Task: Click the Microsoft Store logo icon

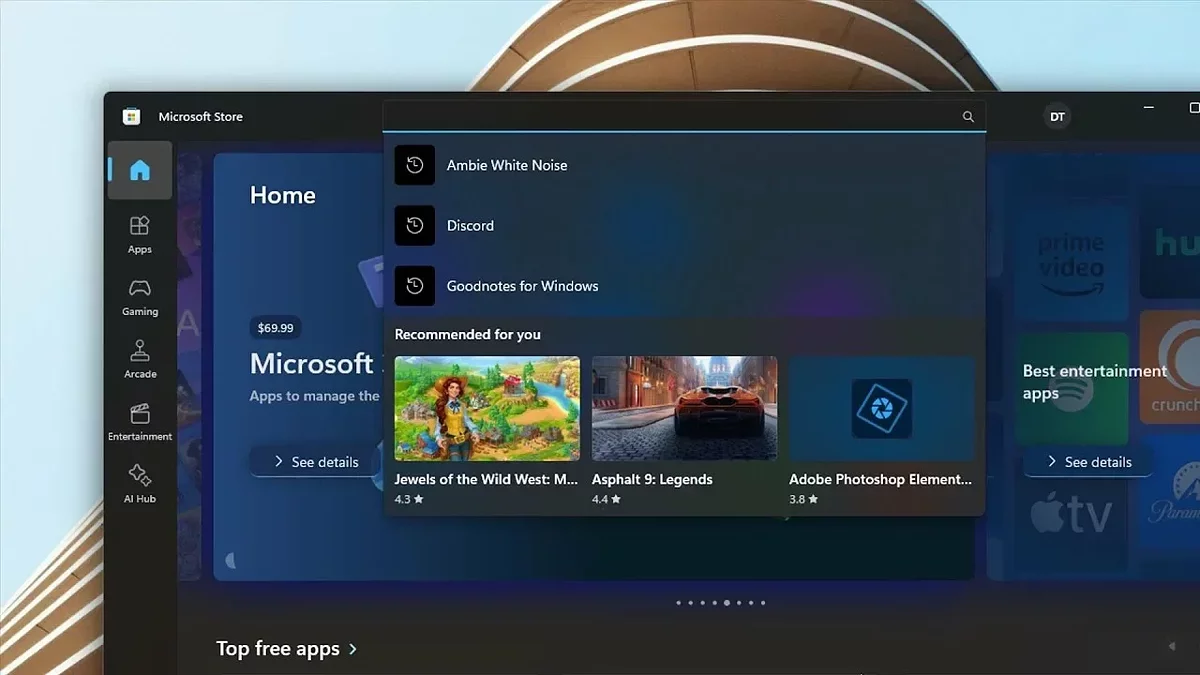Action: (131, 117)
